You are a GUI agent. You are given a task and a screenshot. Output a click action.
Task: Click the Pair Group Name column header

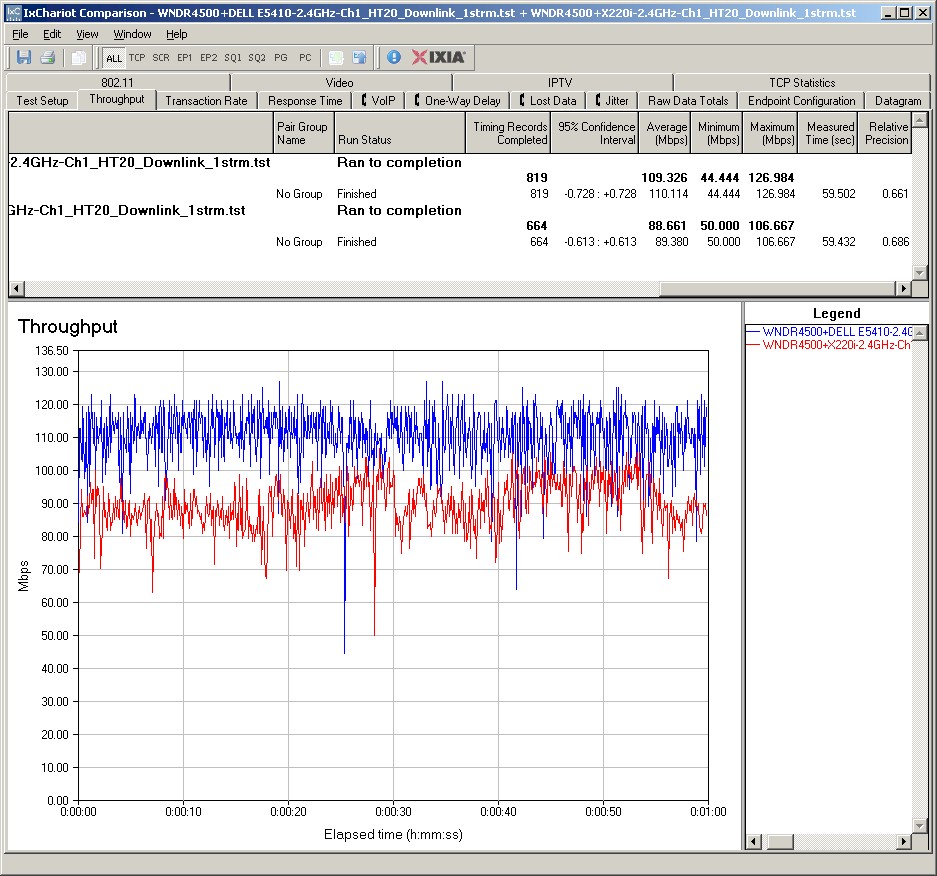[x=303, y=133]
